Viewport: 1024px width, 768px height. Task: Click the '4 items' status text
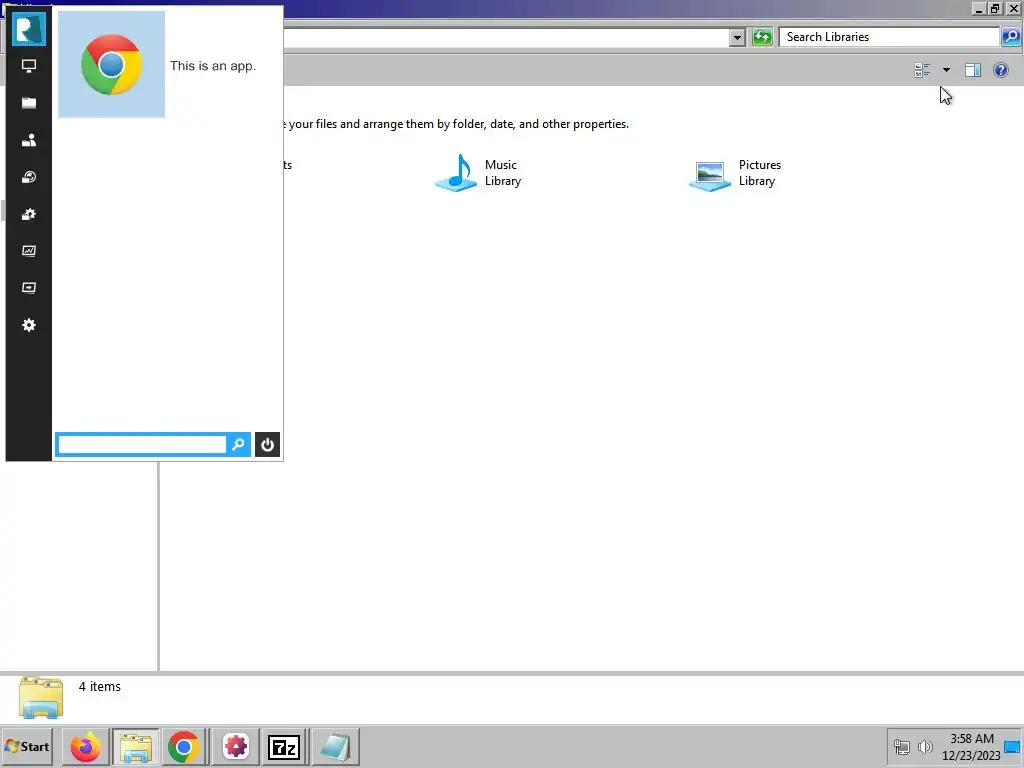(100, 686)
